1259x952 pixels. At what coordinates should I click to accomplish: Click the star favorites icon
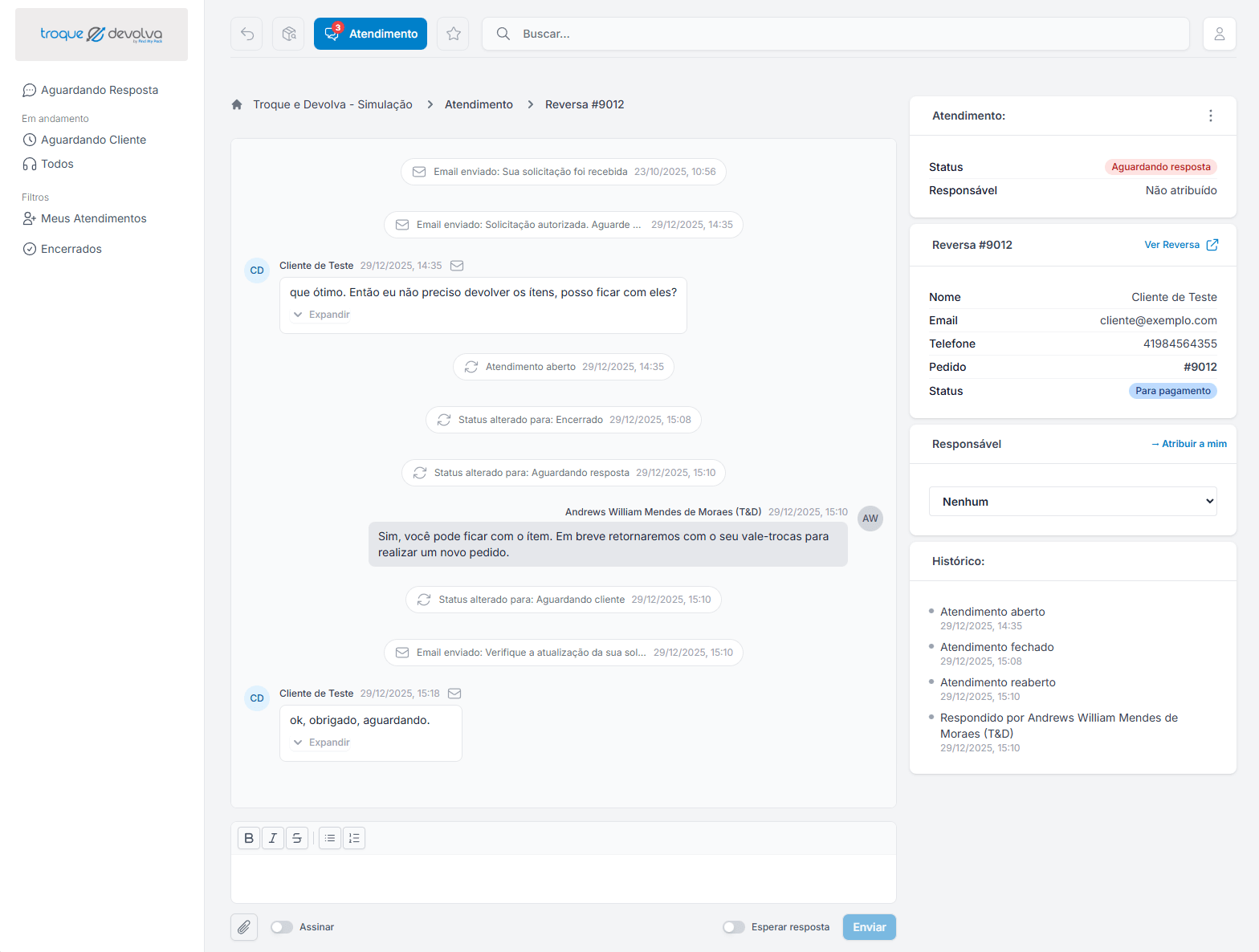coord(453,34)
